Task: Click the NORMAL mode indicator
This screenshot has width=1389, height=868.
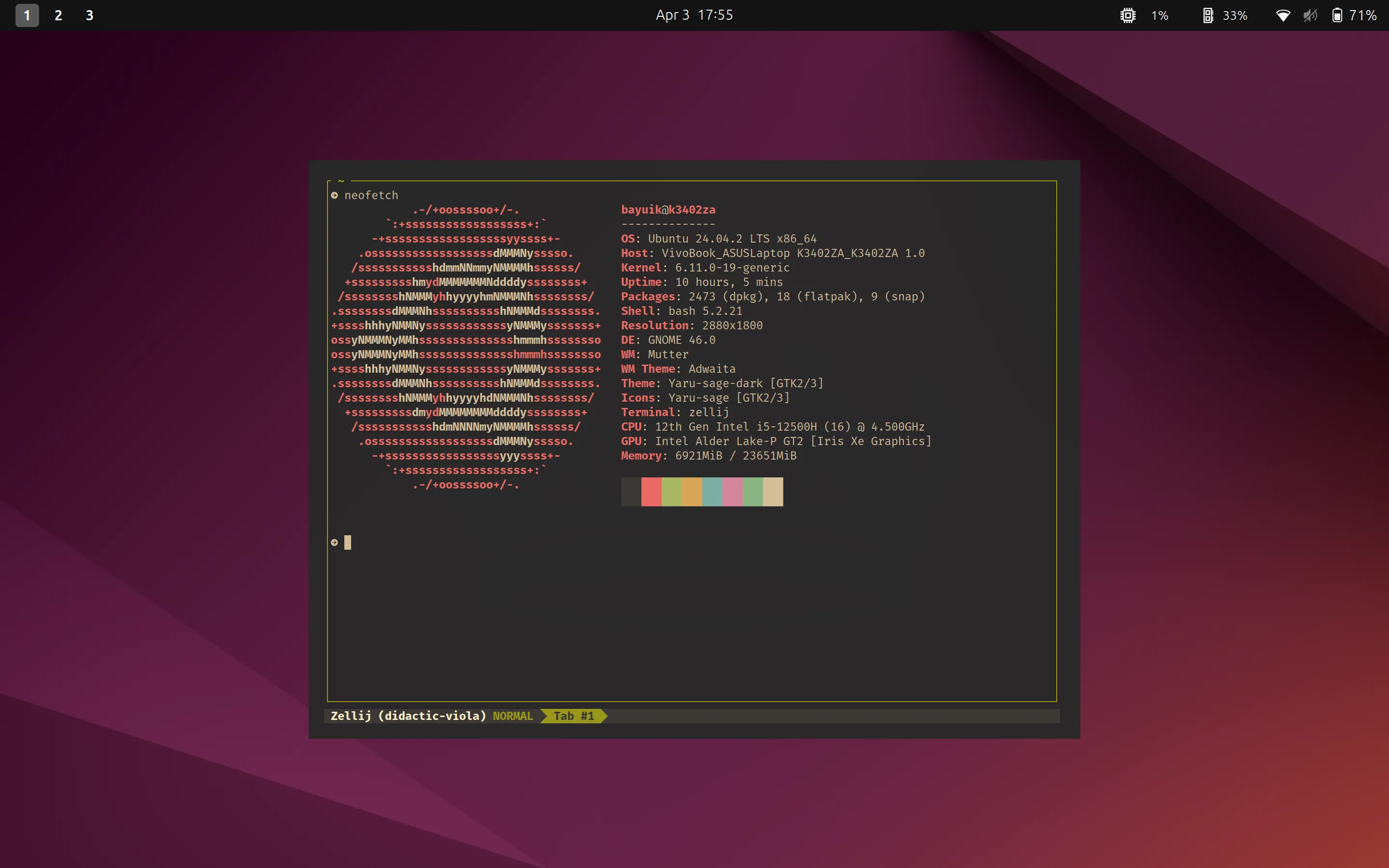Action: pyautogui.click(x=513, y=716)
